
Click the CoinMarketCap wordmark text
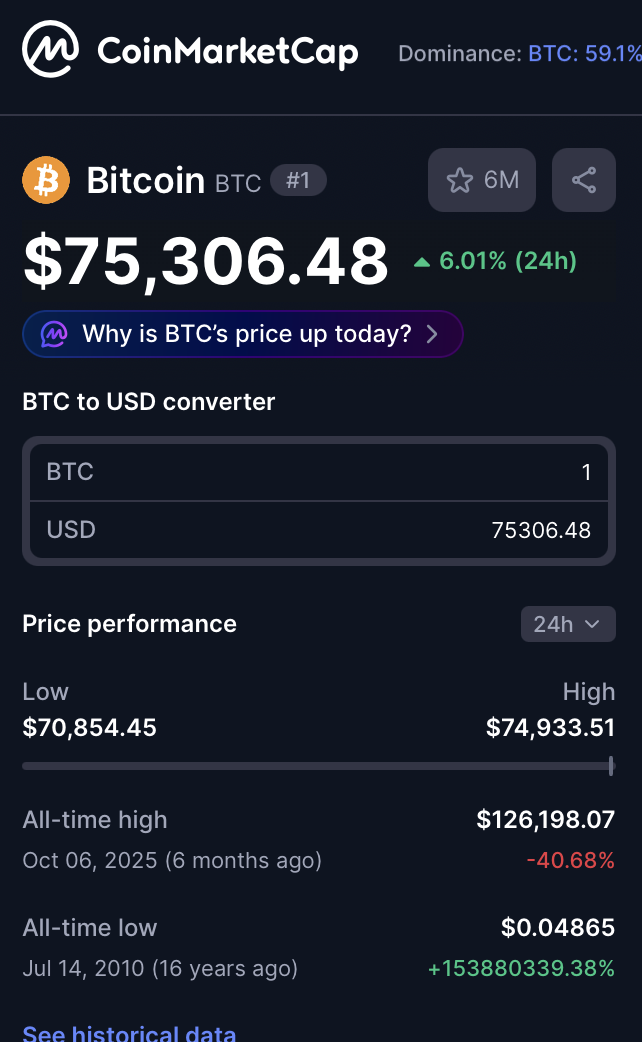(x=227, y=50)
